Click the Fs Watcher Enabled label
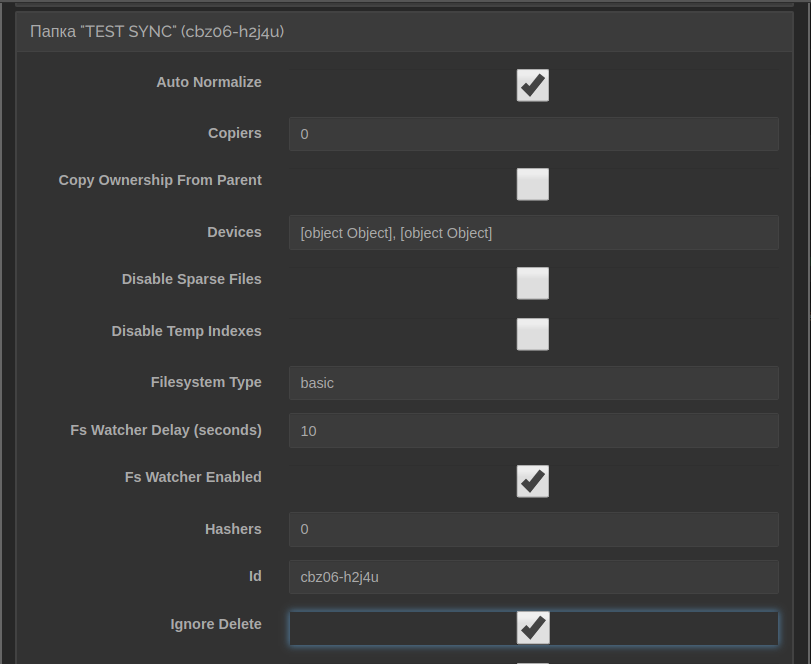 (x=193, y=477)
